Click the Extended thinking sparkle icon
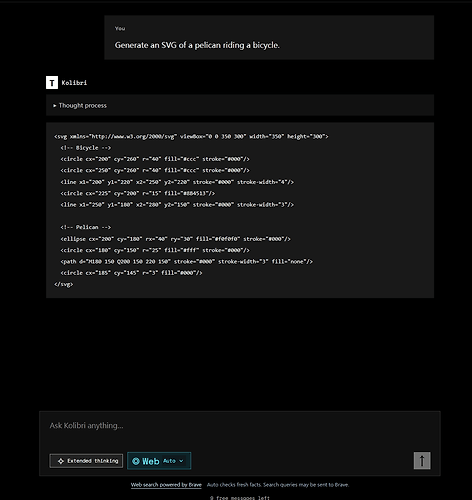This screenshot has height=500, width=472. (x=61, y=461)
